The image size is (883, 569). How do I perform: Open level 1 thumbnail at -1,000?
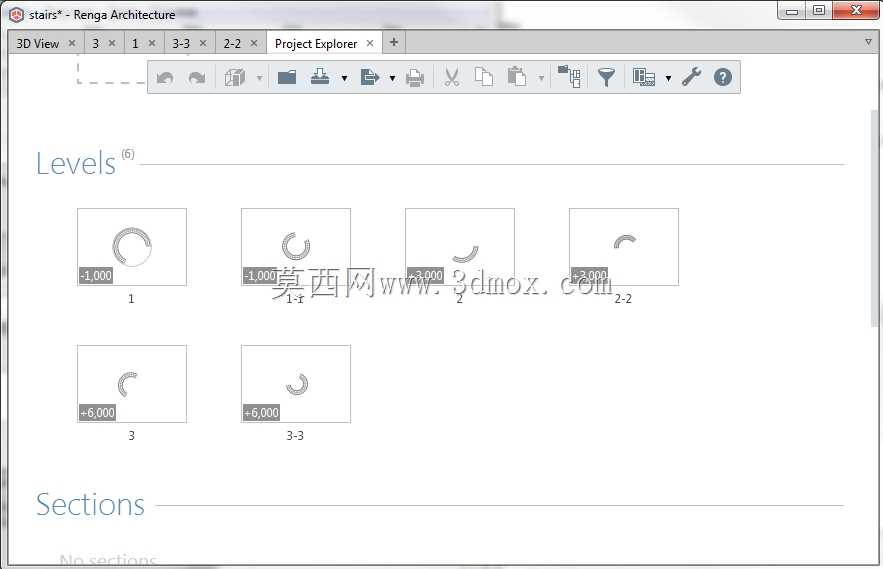(x=132, y=247)
